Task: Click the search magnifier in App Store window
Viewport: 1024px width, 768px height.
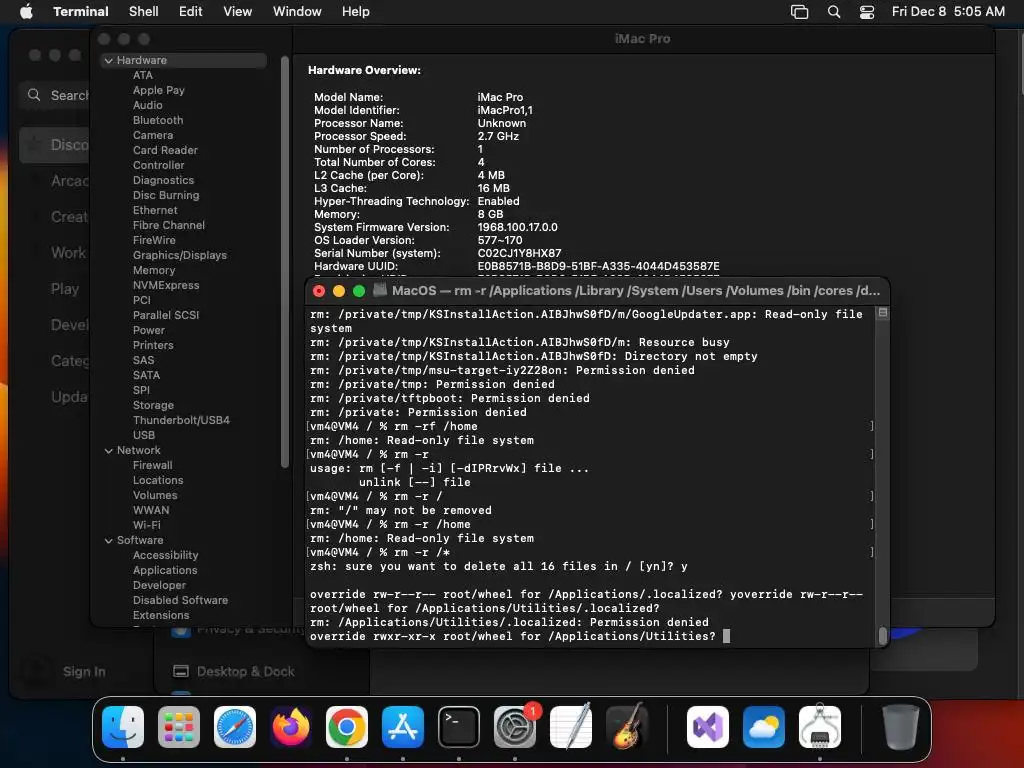Action: click(34, 95)
